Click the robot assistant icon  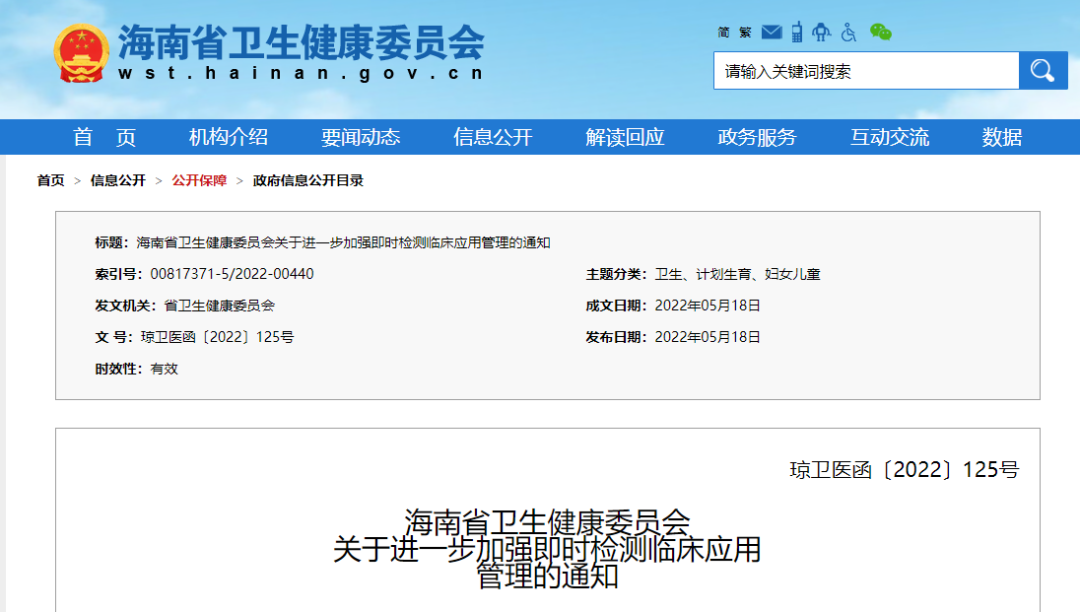822,32
